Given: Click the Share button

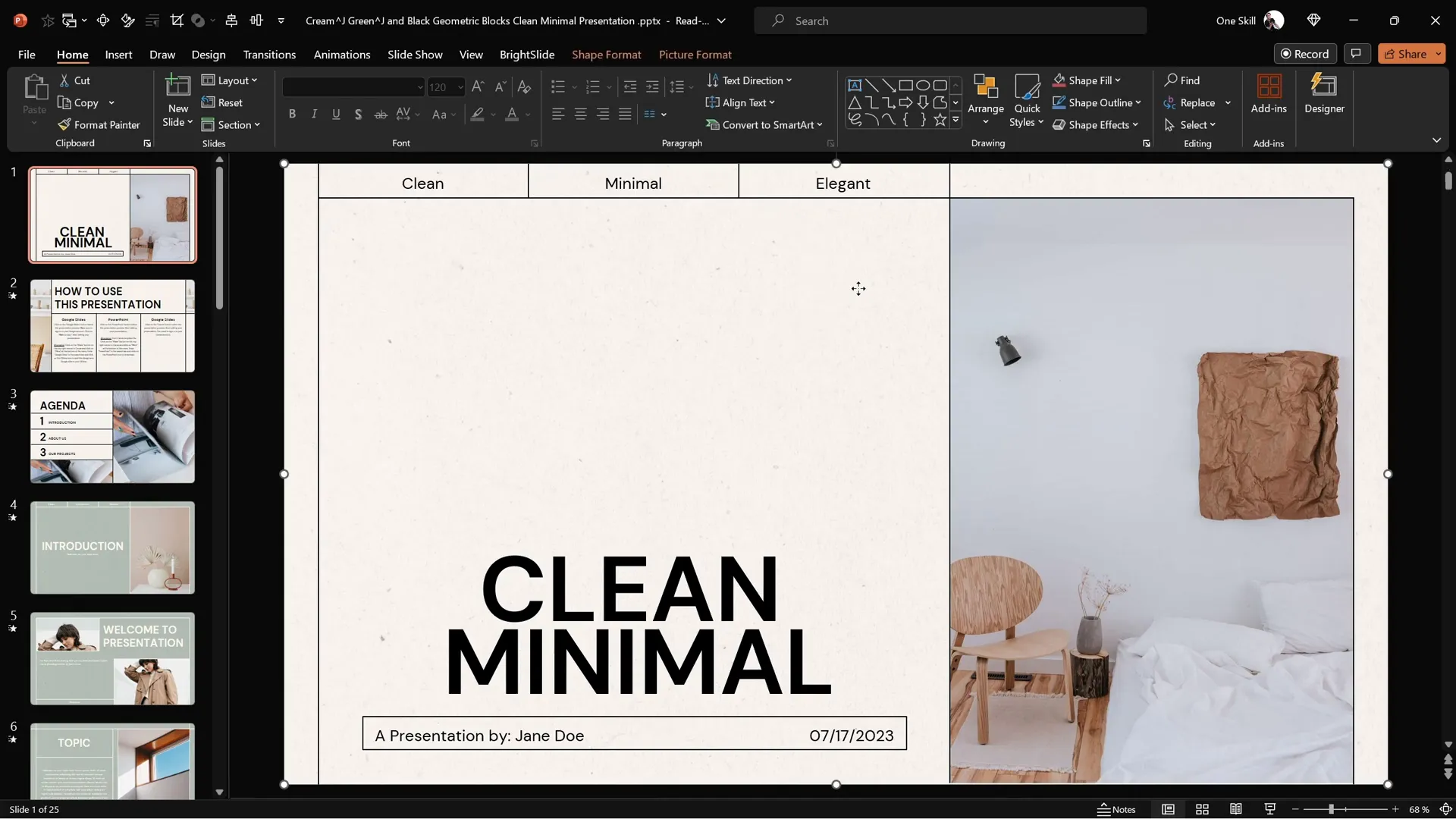Looking at the screenshot, I should tap(1404, 54).
